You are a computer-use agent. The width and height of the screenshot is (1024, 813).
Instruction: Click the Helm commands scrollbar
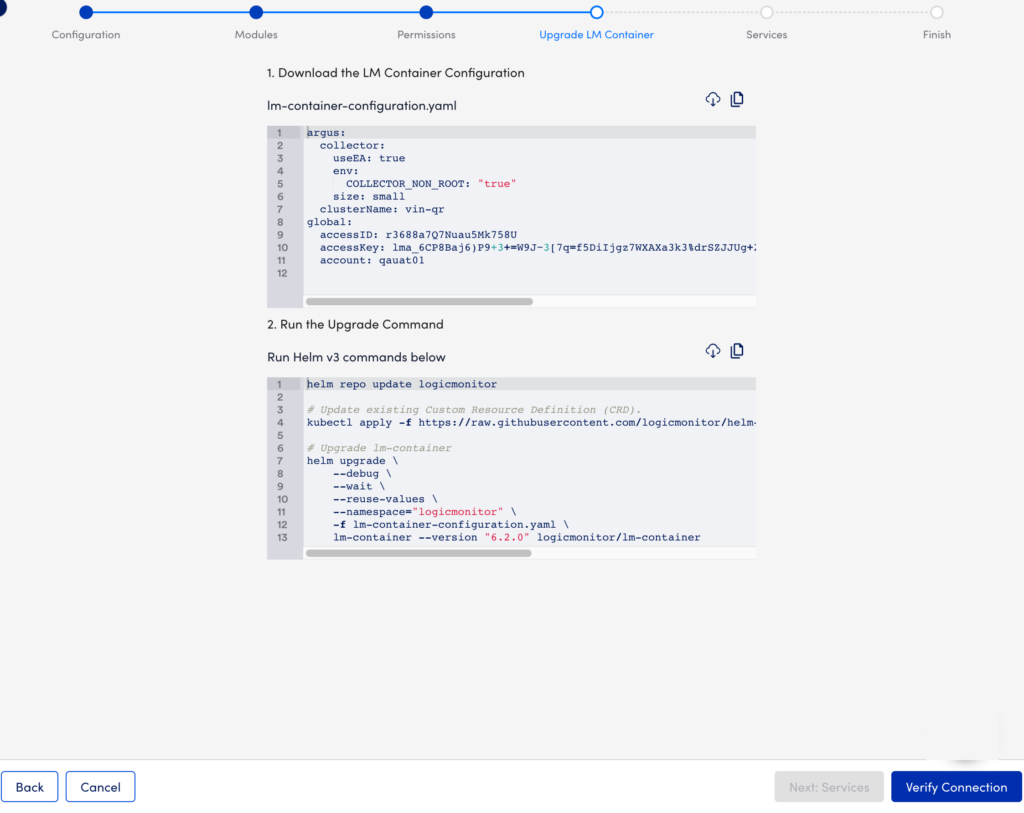(x=419, y=552)
